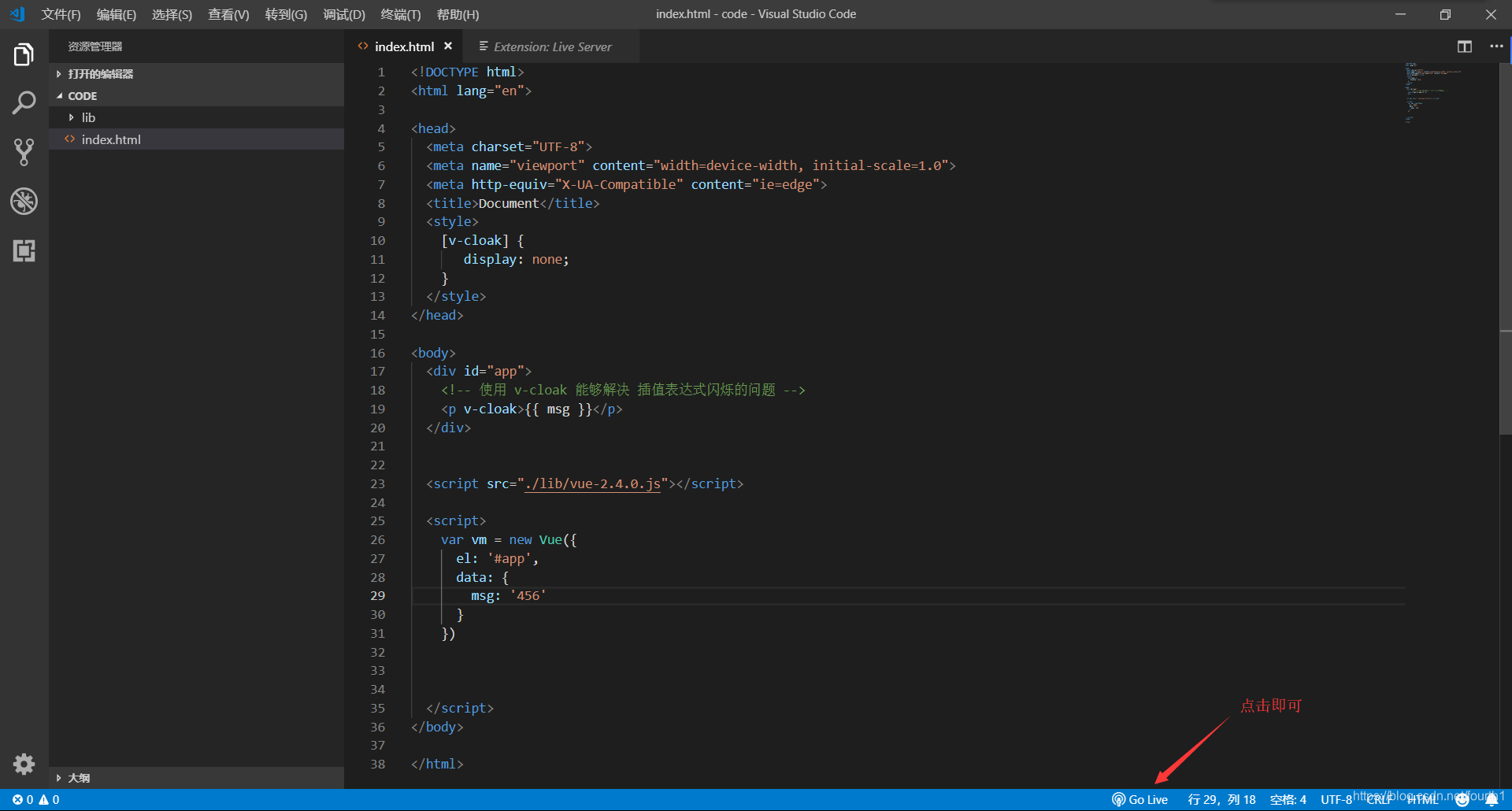Open the 文件(F) menu
This screenshot has width=1512, height=811.
(61, 14)
